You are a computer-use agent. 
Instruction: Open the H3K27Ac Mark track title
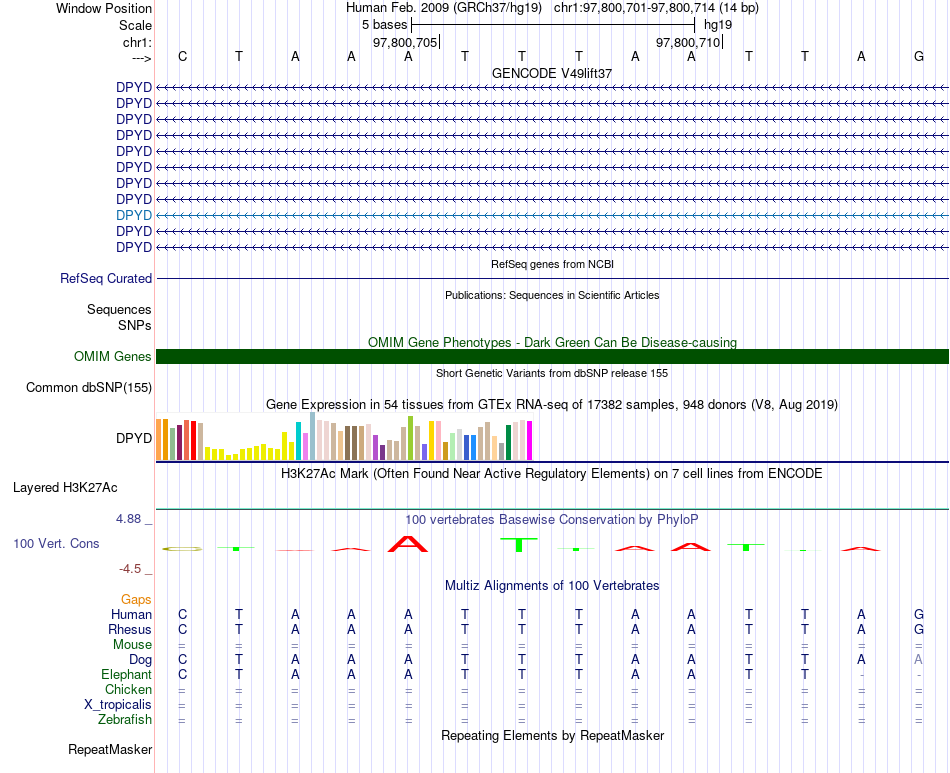(x=552, y=474)
